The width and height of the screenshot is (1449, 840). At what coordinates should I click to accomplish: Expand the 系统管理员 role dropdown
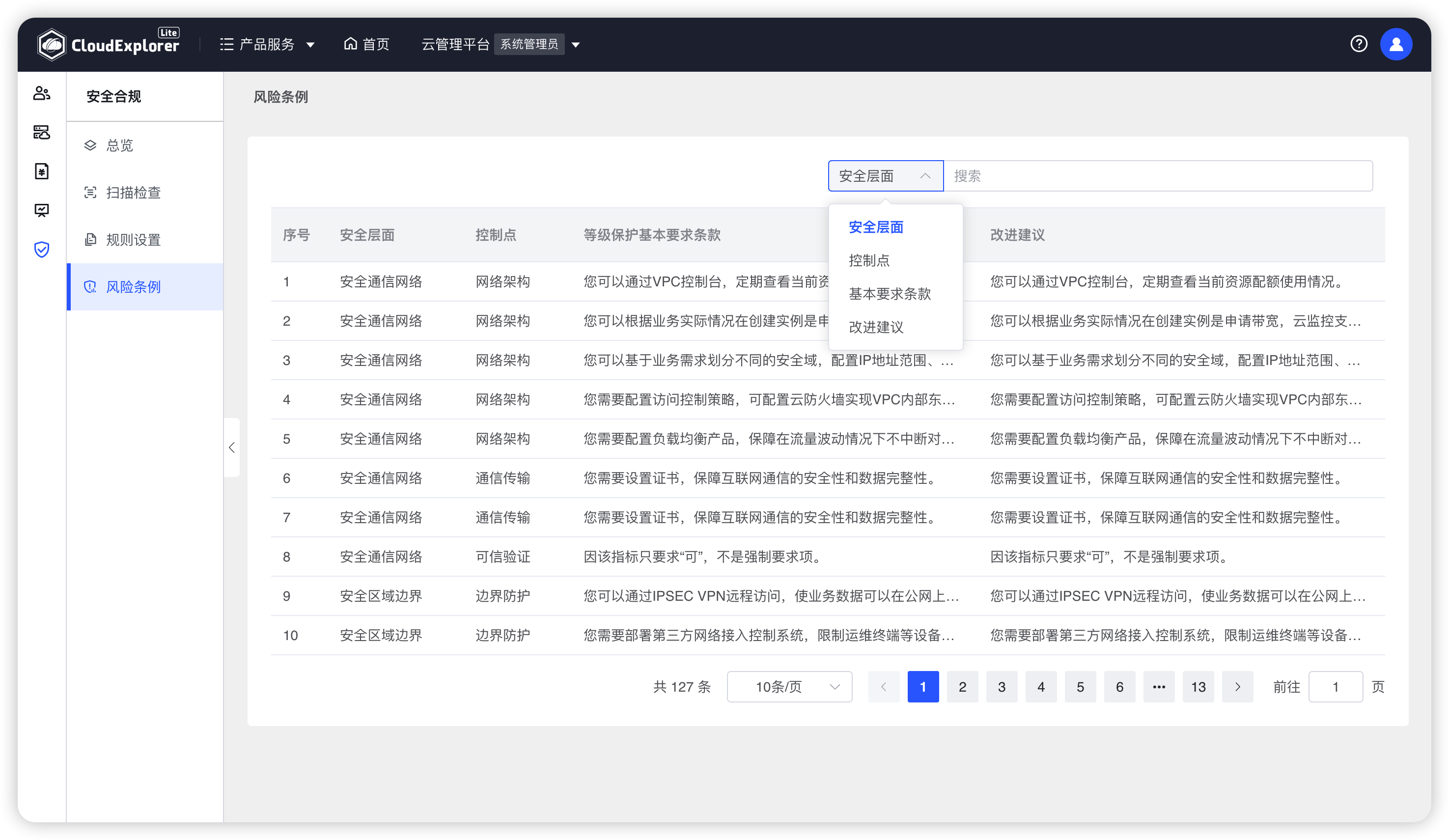pyautogui.click(x=576, y=45)
